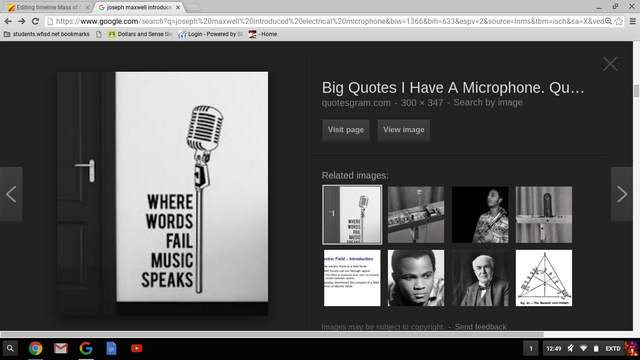The width and height of the screenshot is (640, 360).
Task: Bookmark this page with the star icon
Action: point(619,21)
